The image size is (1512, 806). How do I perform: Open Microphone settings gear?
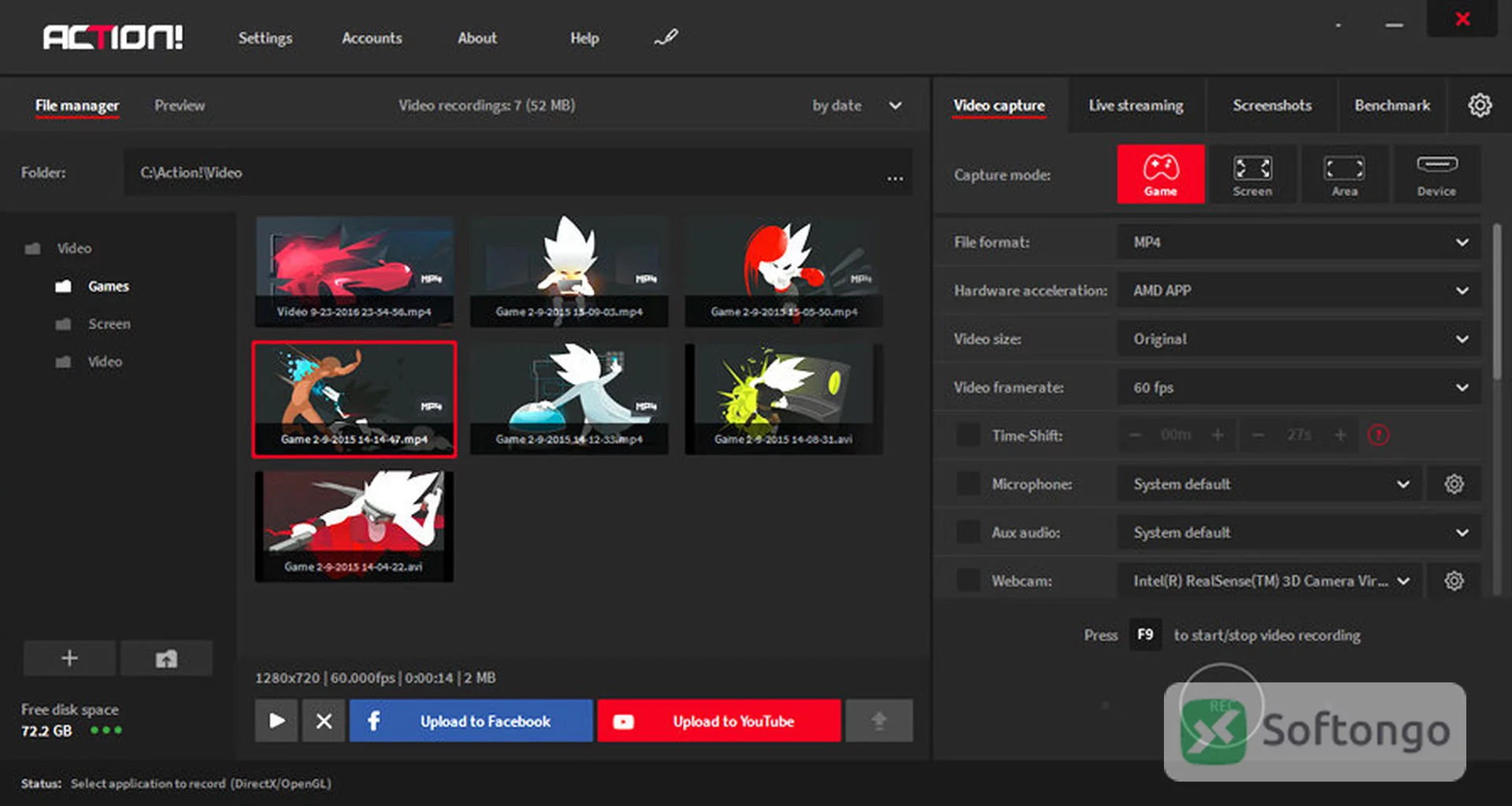pyautogui.click(x=1454, y=484)
